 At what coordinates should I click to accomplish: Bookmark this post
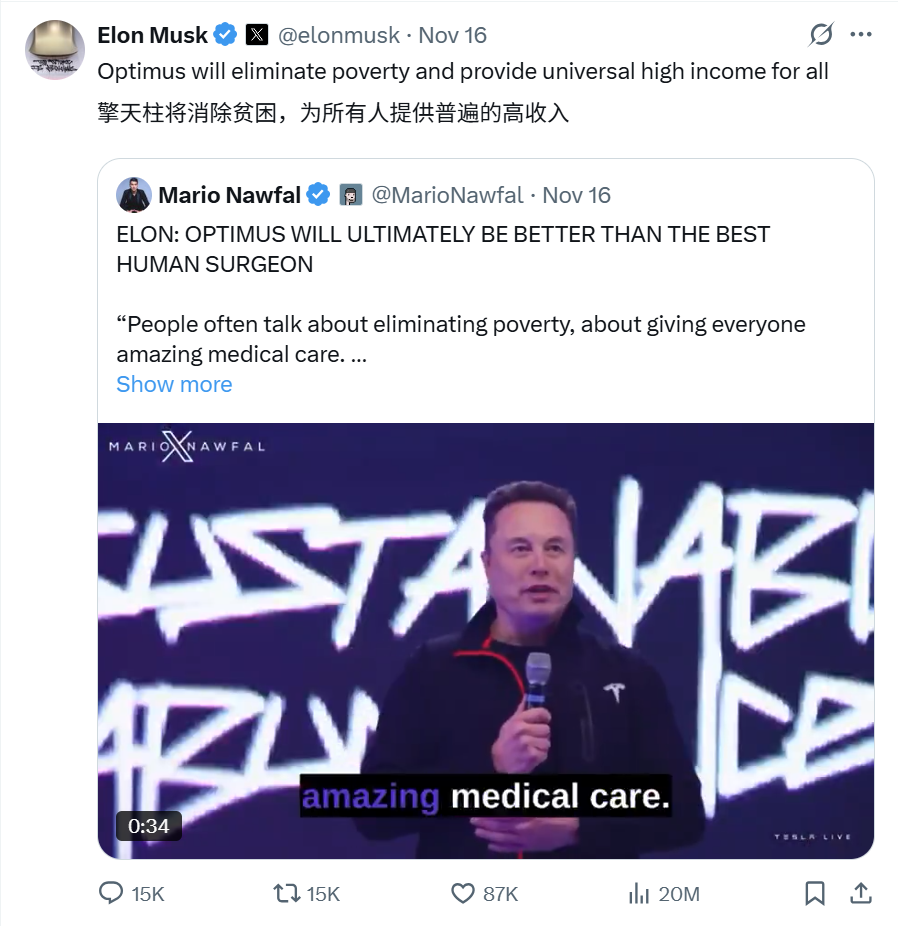point(815,893)
